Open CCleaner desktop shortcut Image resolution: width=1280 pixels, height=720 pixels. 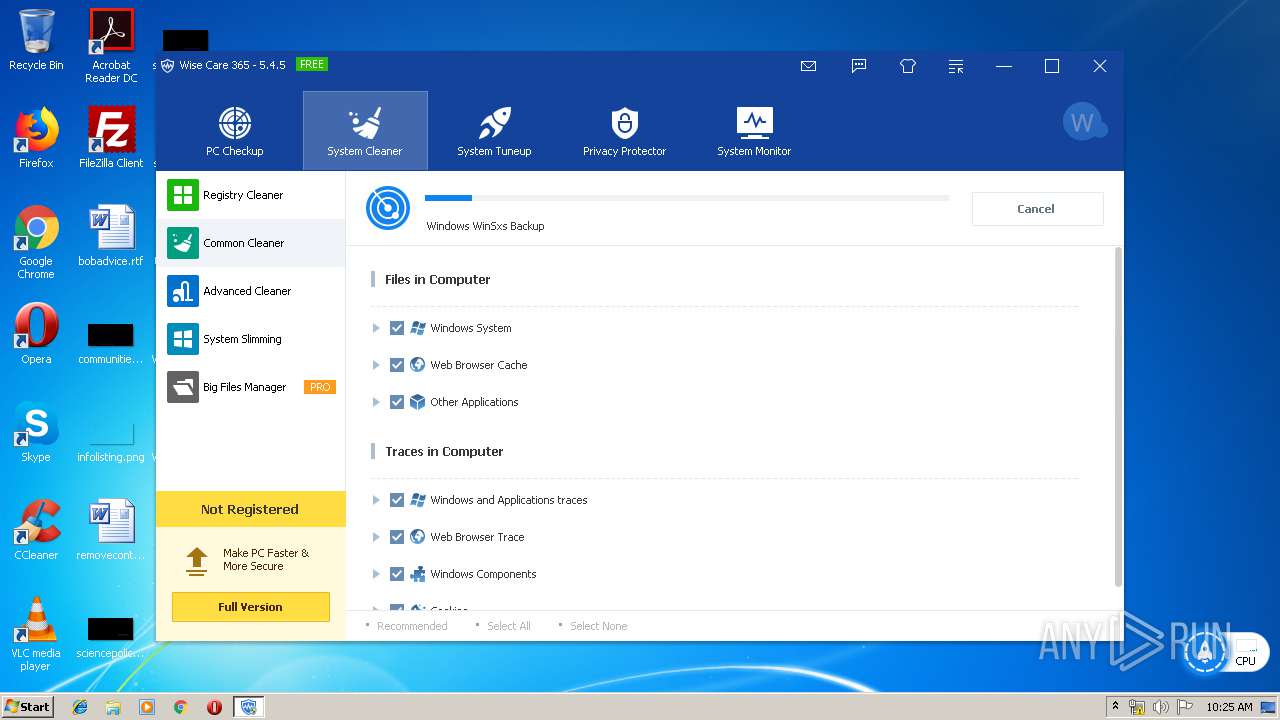pos(36,530)
